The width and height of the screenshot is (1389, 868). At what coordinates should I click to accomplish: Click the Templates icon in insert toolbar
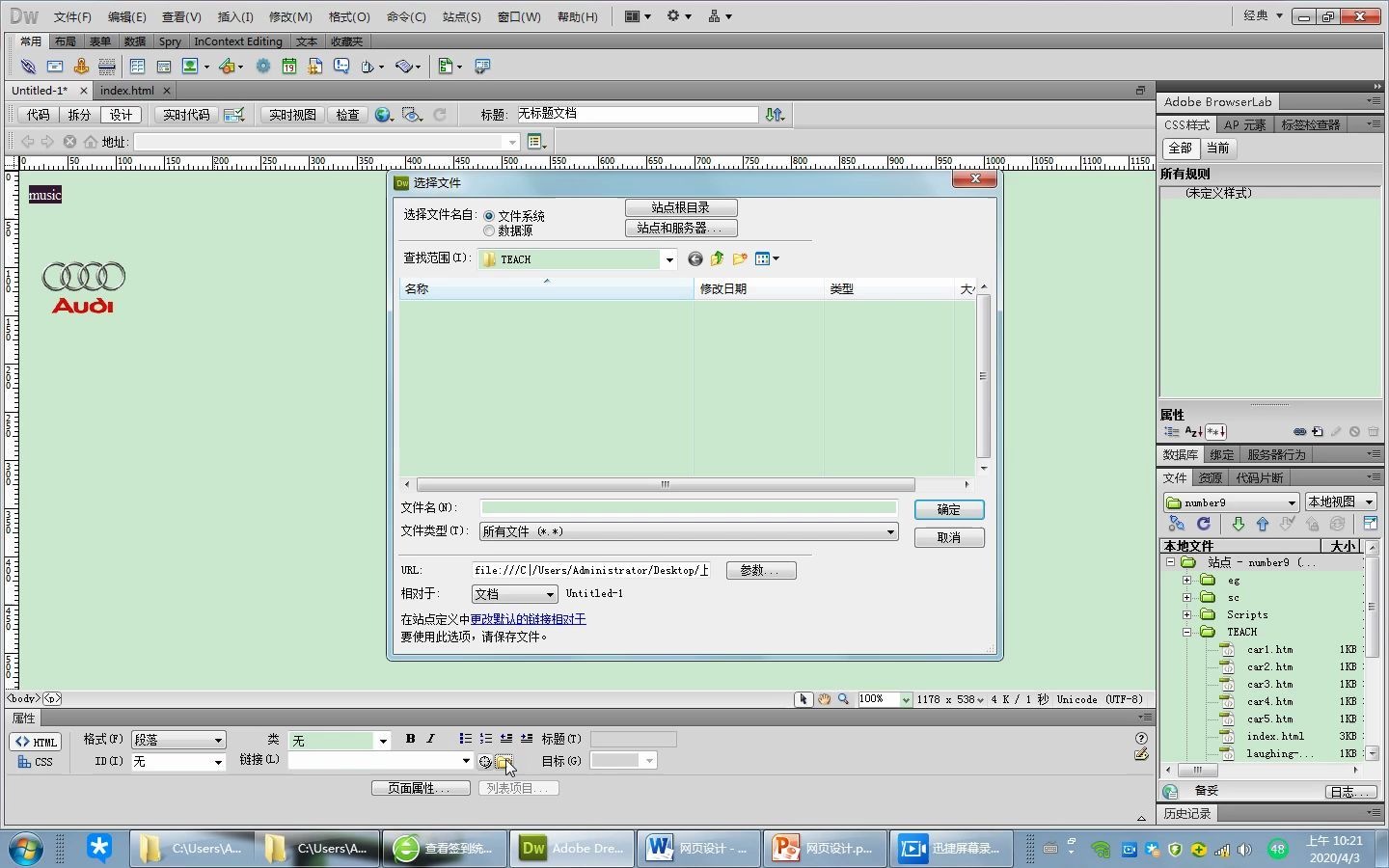point(447,67)
